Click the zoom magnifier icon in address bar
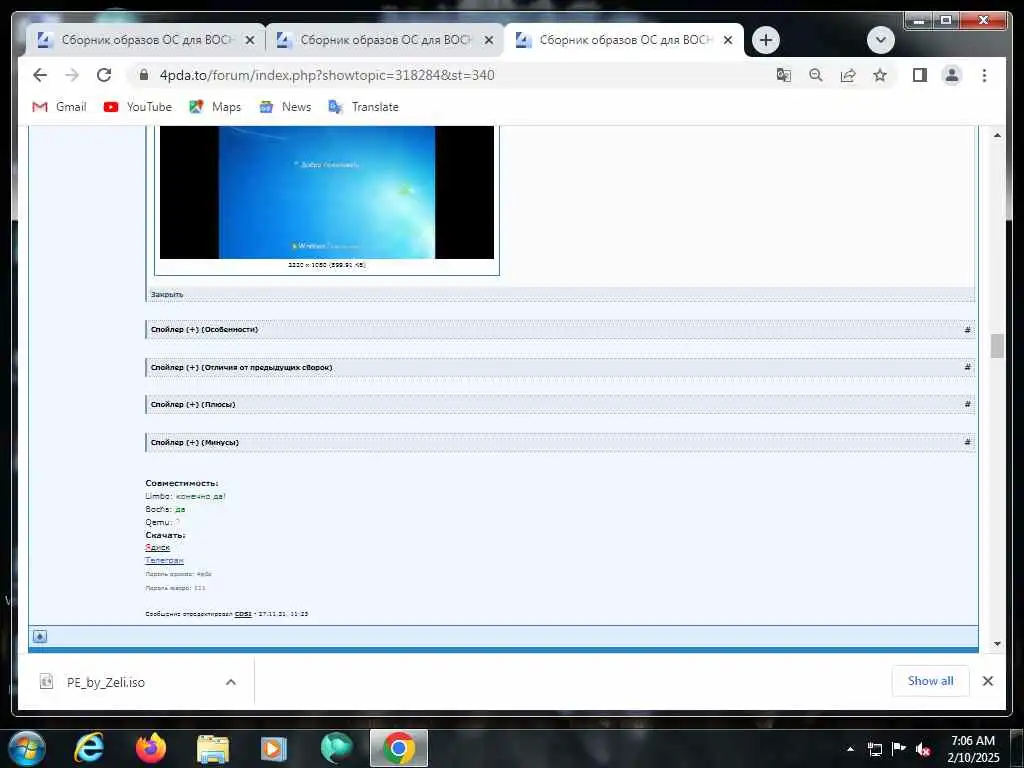Viewport: 1024px width, 768px height. (816, 75)
